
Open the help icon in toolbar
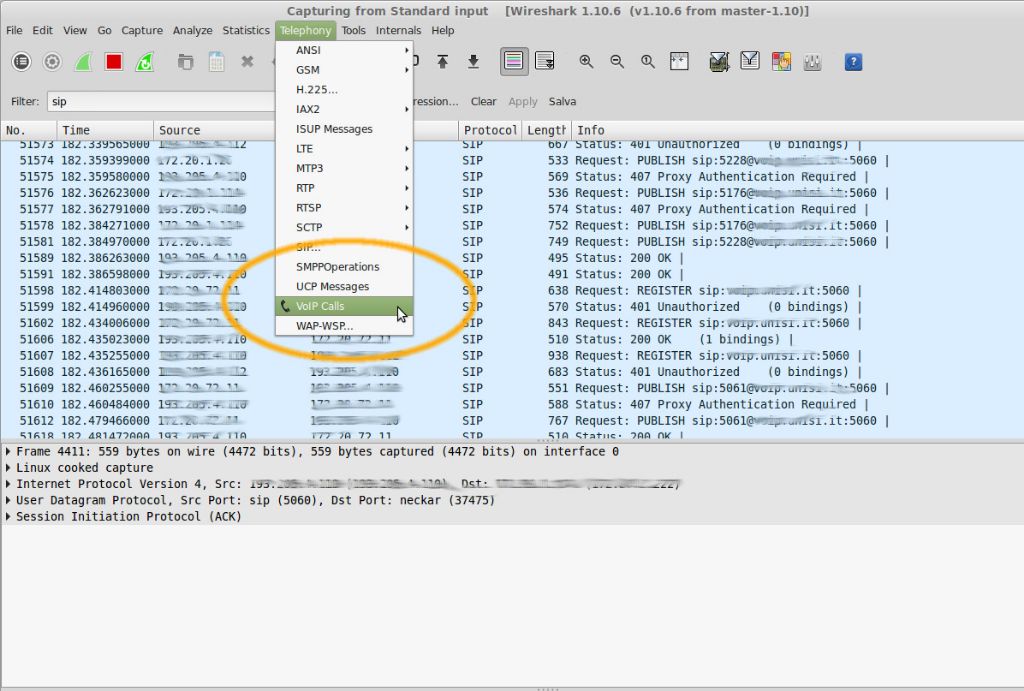coord(853,62)
